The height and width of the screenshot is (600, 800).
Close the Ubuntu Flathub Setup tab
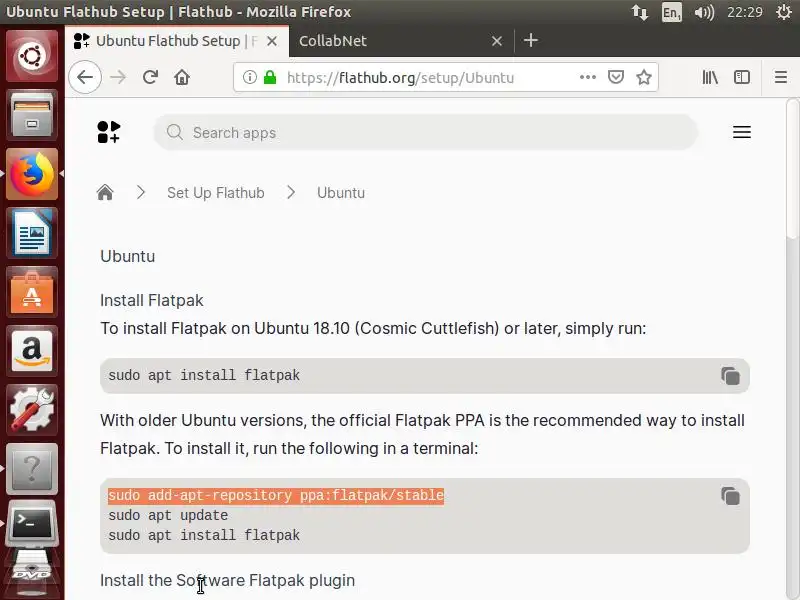[272, 41]
